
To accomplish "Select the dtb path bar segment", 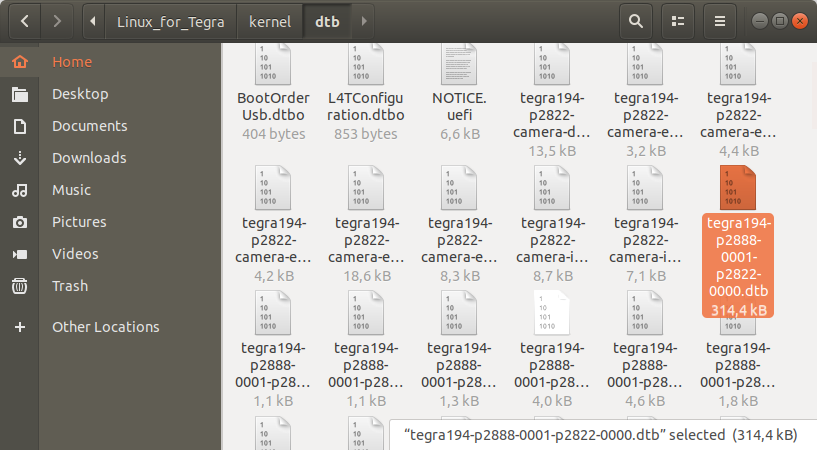I will point(327,21).
